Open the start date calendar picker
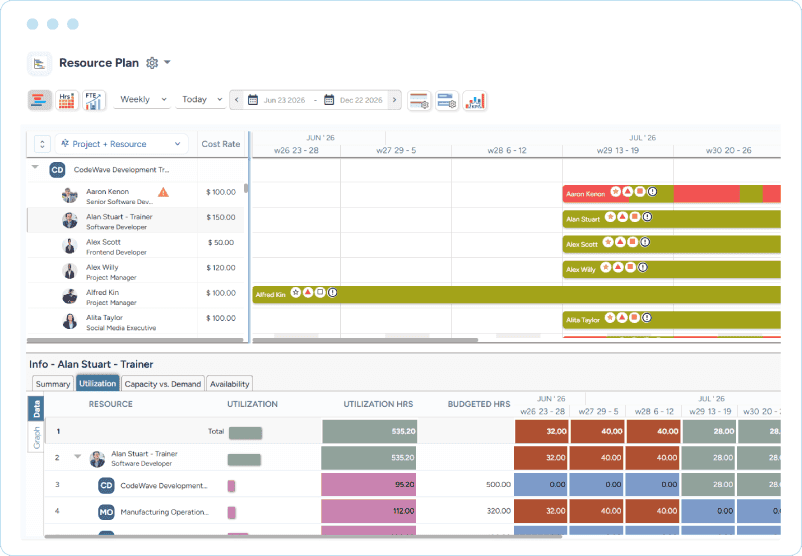 tap(253, 100)
